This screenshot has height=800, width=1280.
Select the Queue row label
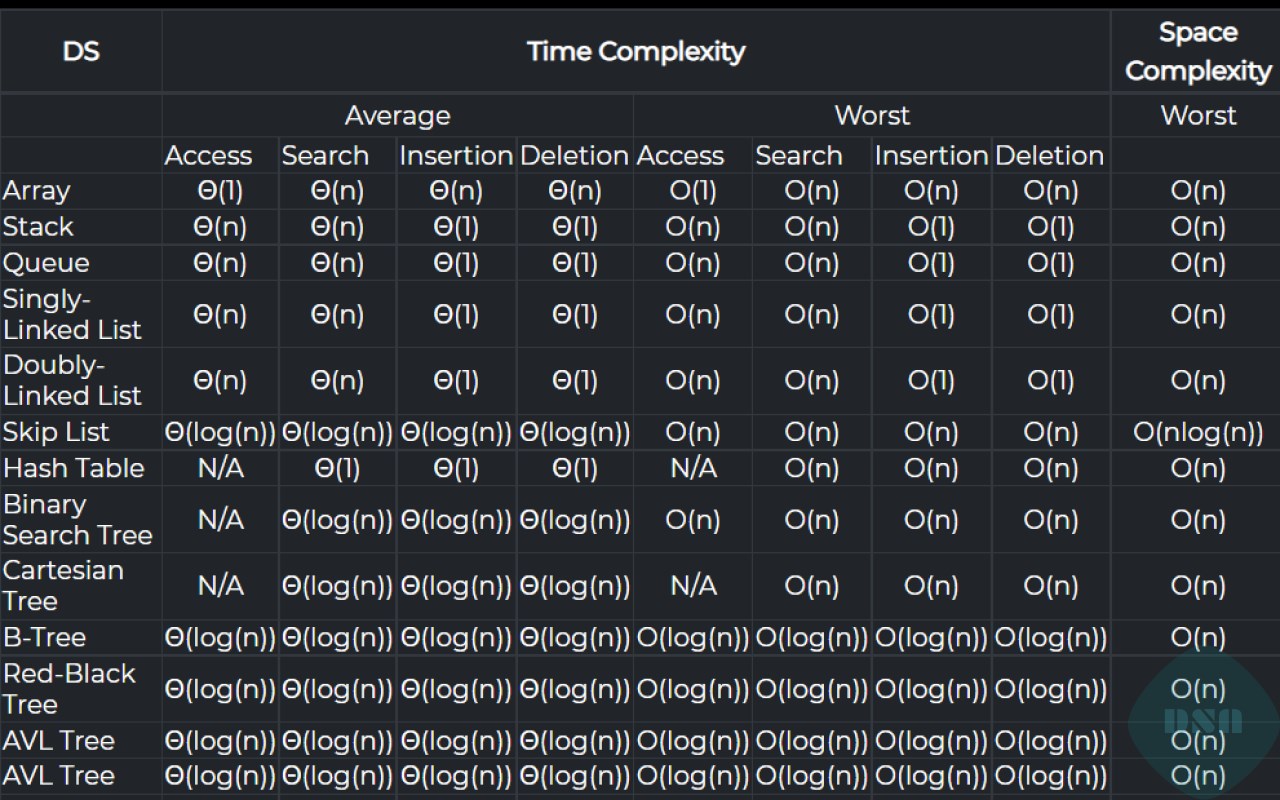pyautogui.click(x=46, y=263)
